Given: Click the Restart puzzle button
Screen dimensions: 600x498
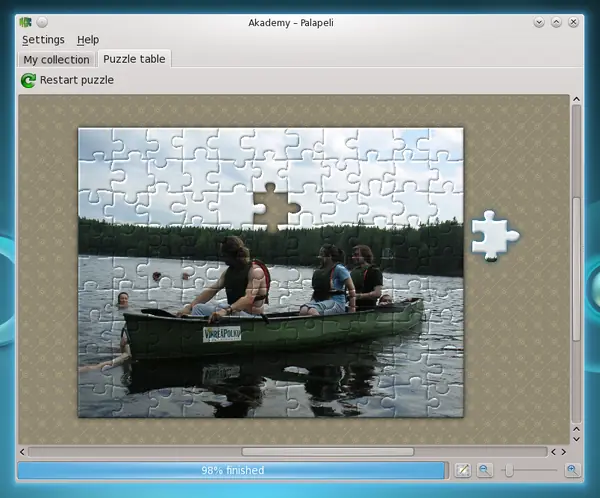Looking at the screenshot, I should point(67,80).
